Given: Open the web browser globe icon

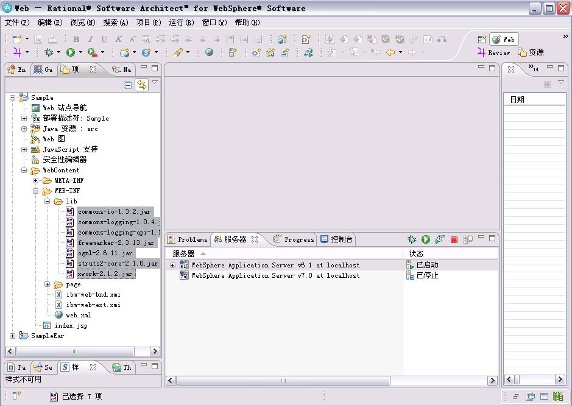Looking at the screenshot, I should 209,53.
